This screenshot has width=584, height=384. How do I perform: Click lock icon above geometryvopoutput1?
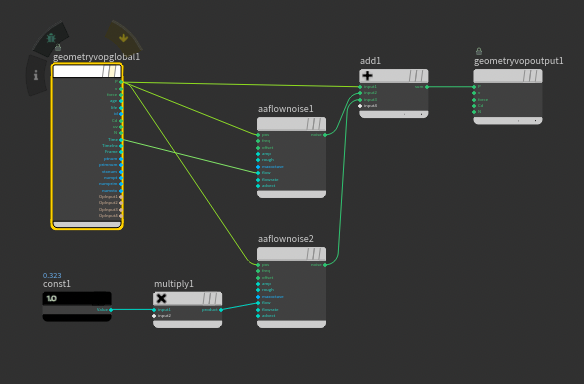click(x=479, y=51)
